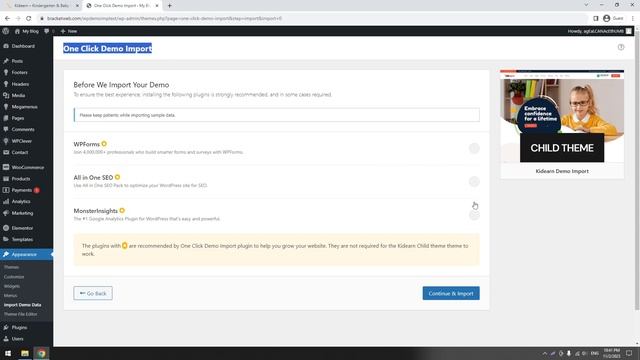The height and width of the screenshot is (360, 640).
Task: Open Footers in the admin sidebar
Action: point(19,72)
